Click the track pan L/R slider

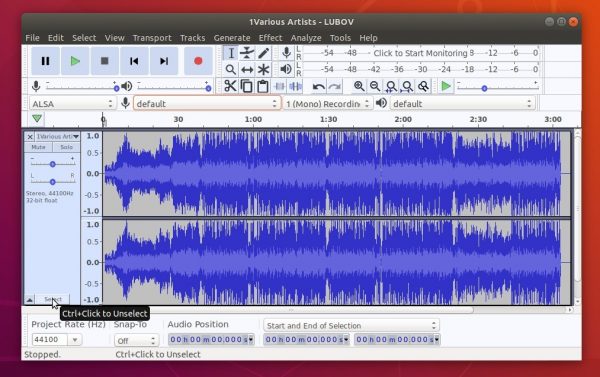click(x=52, y=181)
